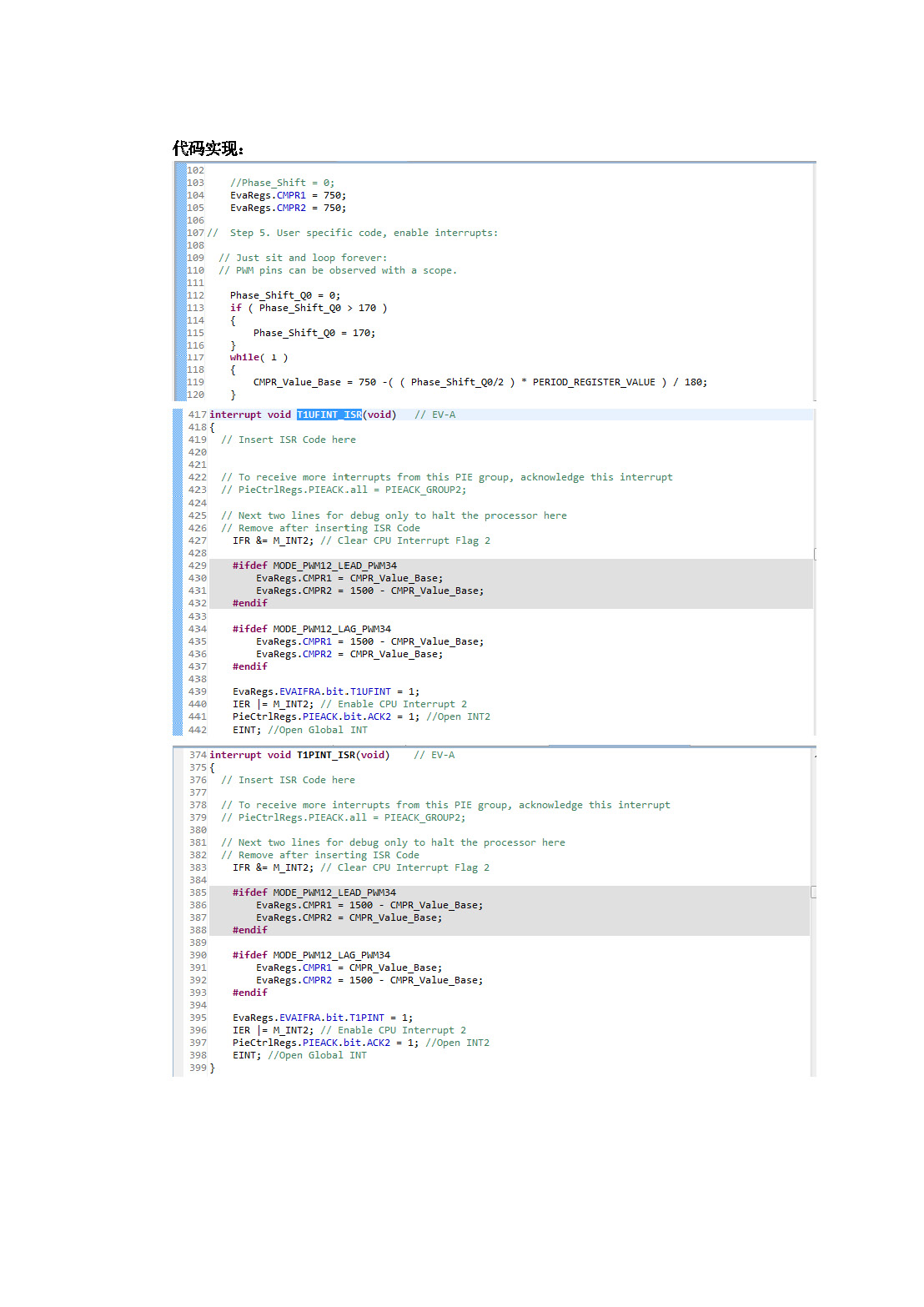Click line 391 CMPR1 = CMPR_Value_Base
924x1307 pixels.
pos(349,968)
